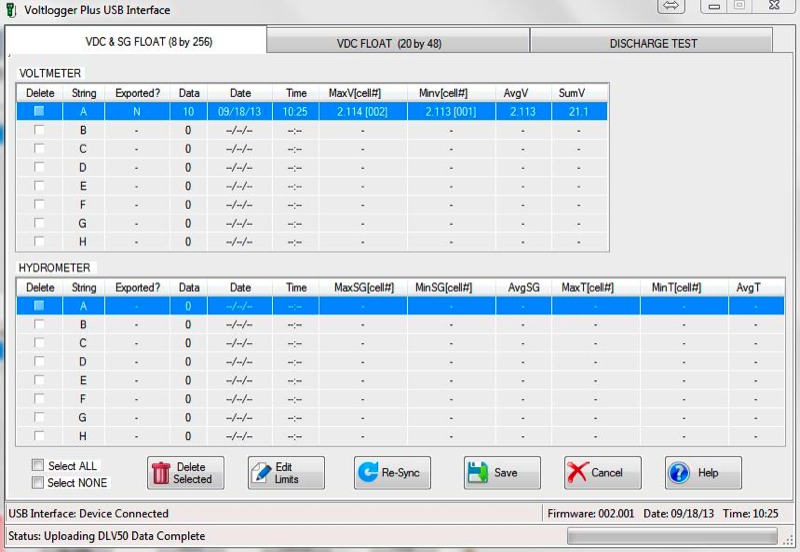Check Delete box for Hydrometer string B

pyautogui.click(x=40, y=324)
